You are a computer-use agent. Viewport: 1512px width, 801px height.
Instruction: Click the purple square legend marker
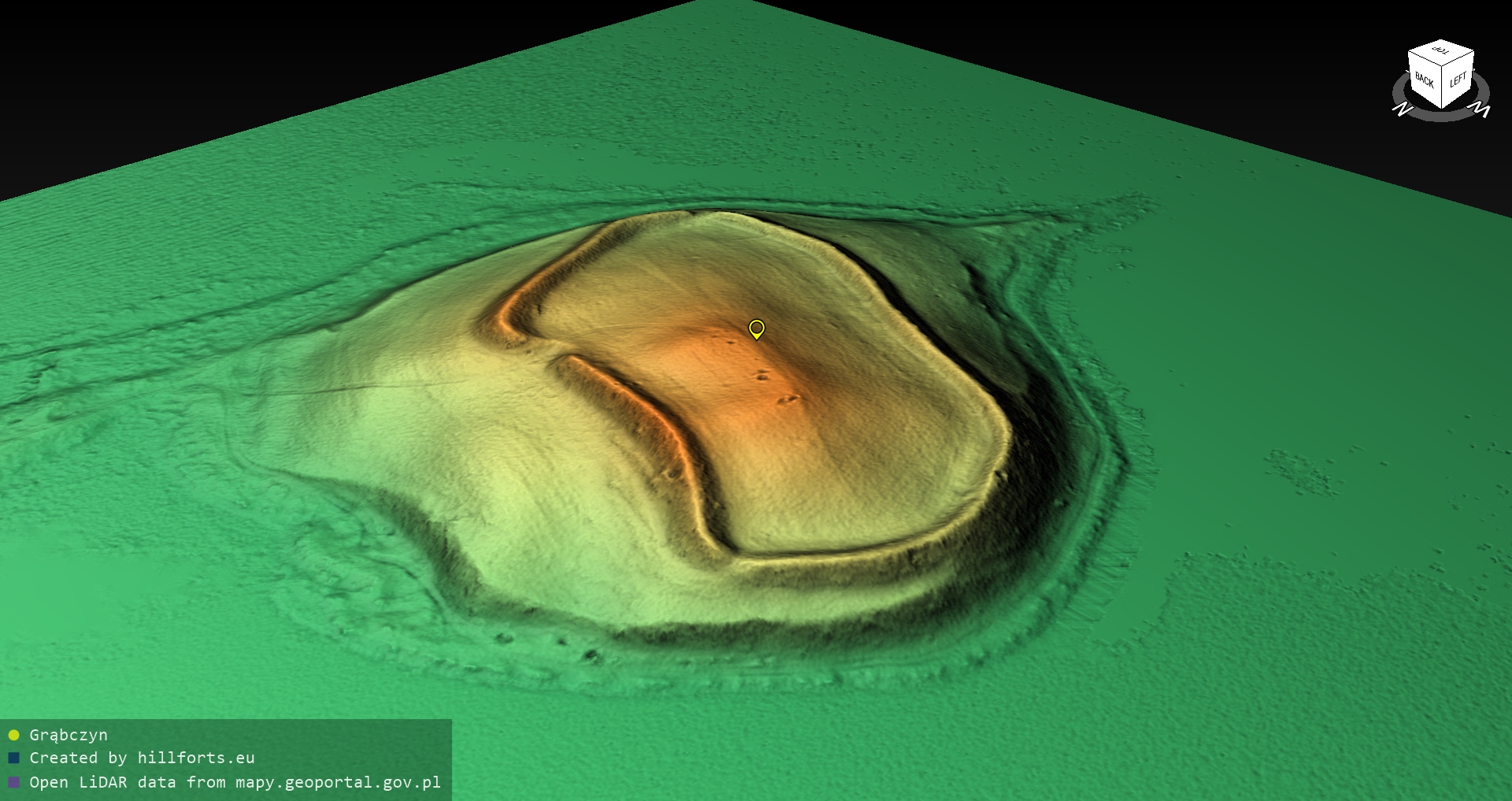coord(13,783)
